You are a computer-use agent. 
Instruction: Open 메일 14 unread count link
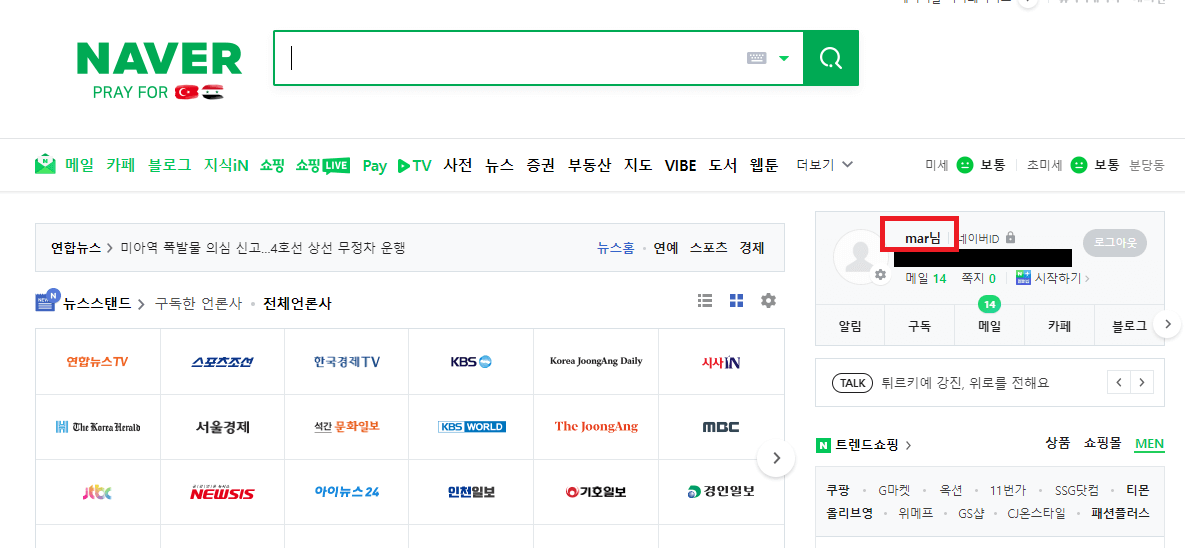926,278
